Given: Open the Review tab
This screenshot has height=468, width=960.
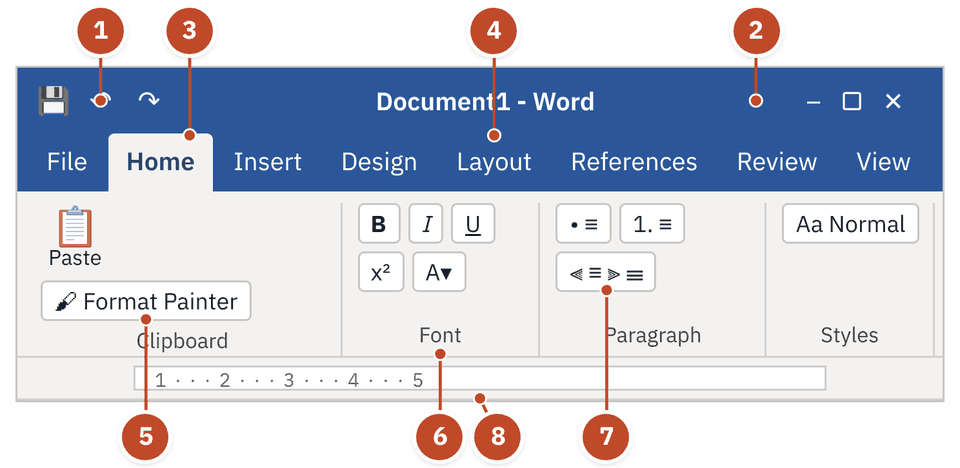Looking at the screenshot, I should (x=776, y=162).
